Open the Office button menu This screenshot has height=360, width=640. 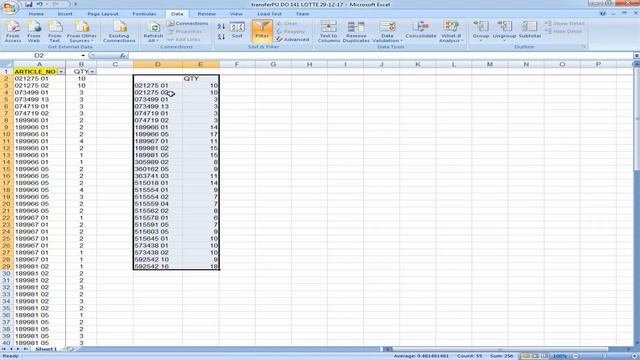(9, 7)
